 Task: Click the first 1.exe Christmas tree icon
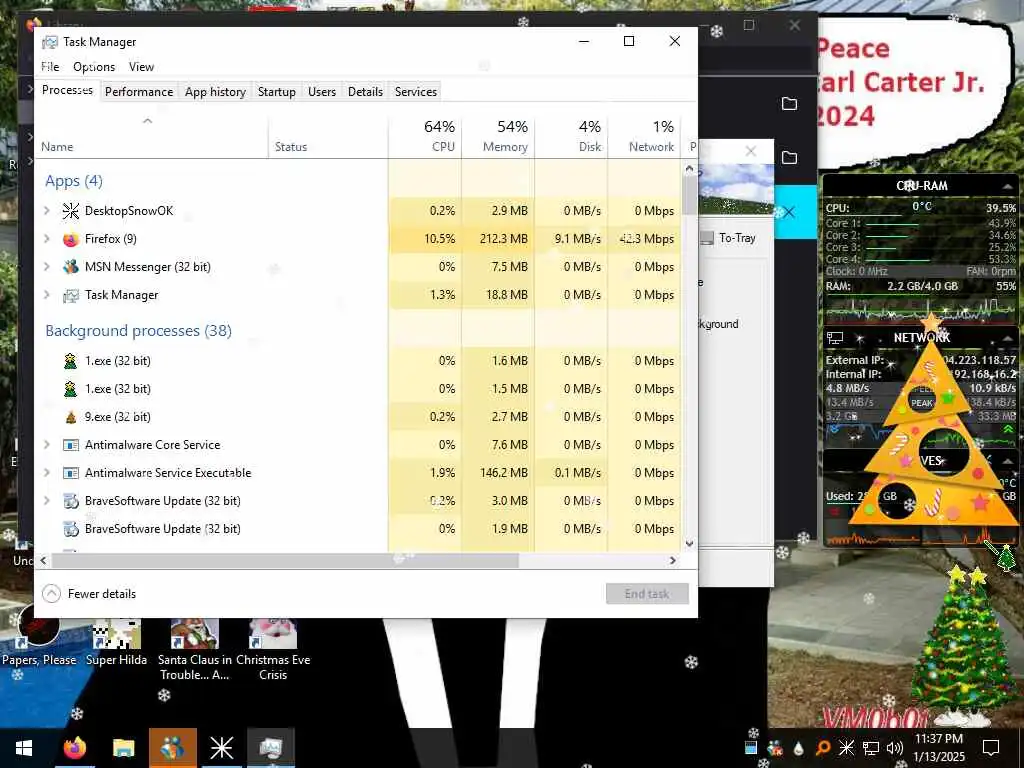71,361
